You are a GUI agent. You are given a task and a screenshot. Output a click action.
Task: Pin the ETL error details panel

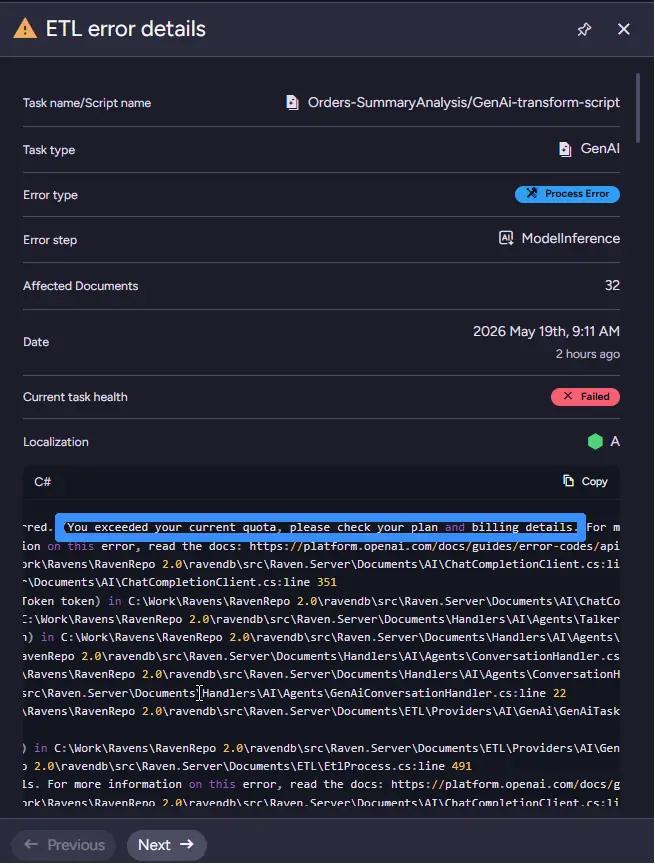point(584,29)
